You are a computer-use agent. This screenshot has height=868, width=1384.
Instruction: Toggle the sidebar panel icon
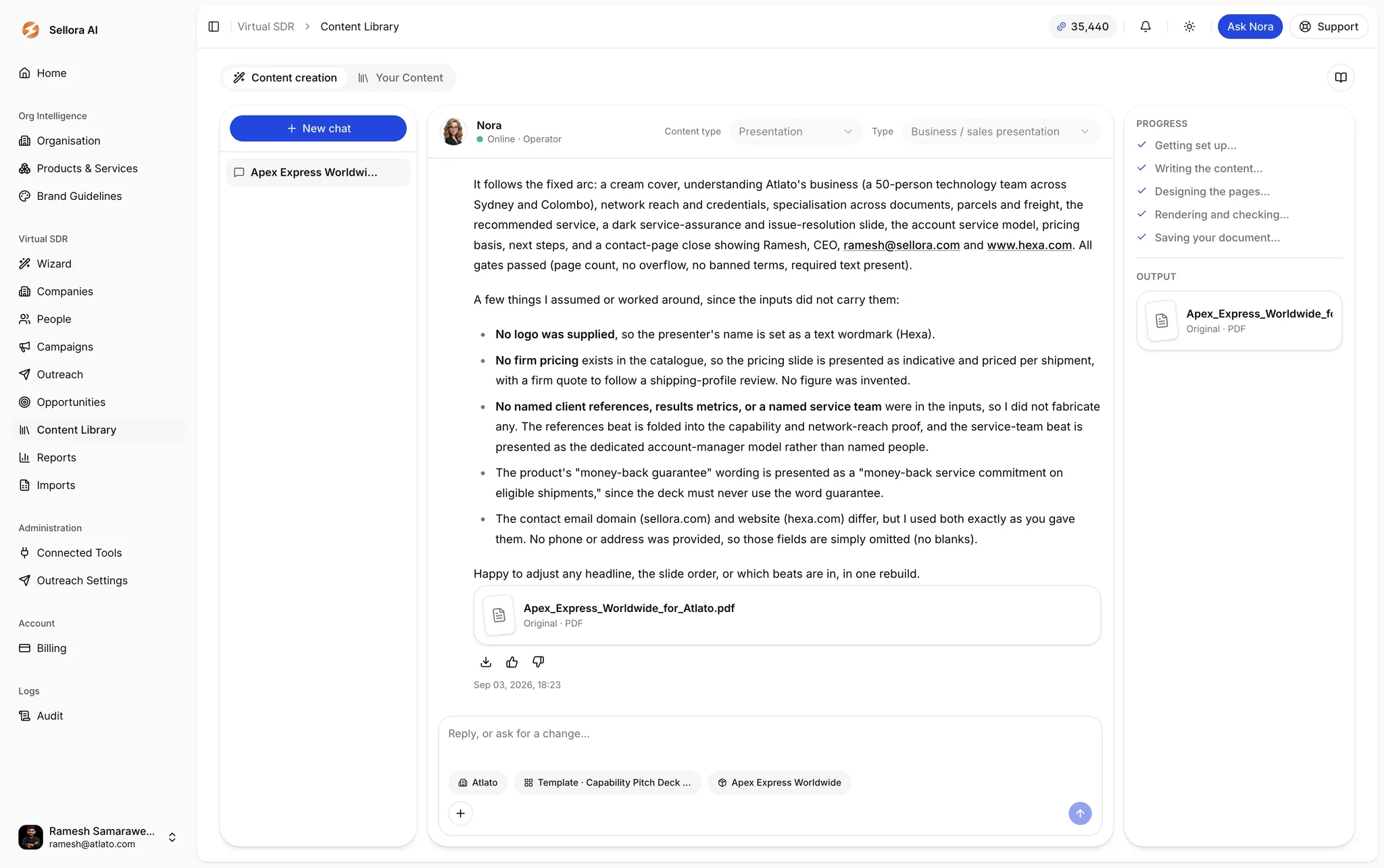point(214,26)
